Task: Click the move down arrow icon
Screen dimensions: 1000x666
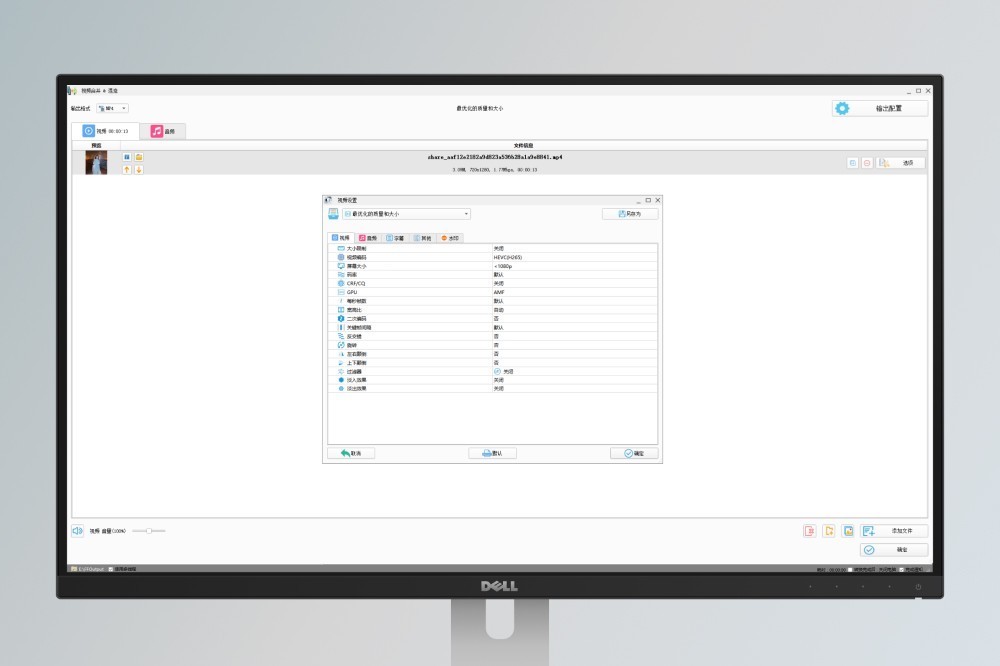Action: 139,170
